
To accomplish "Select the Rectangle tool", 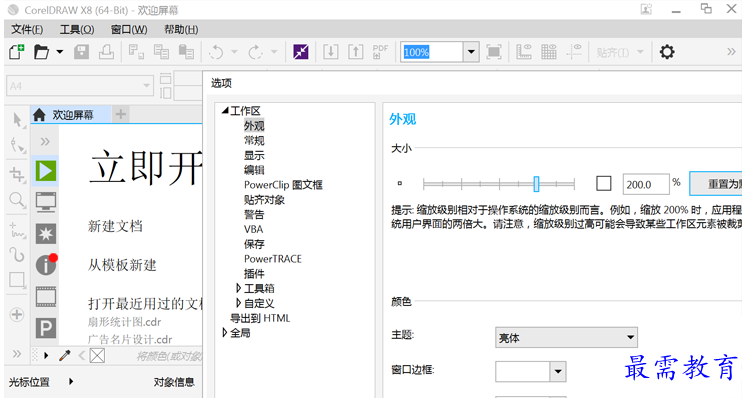I will click(x=17, y=280).
